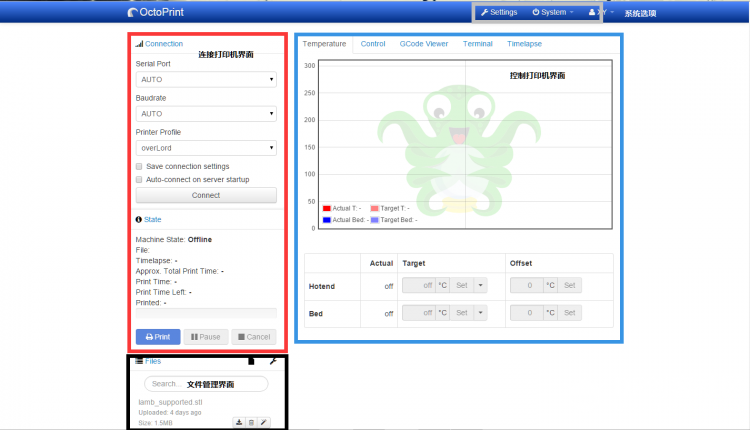The height and width of the screenshot is (430, 750).
Task: Open the Serial Port dropdown
Action: pos(206,79)
